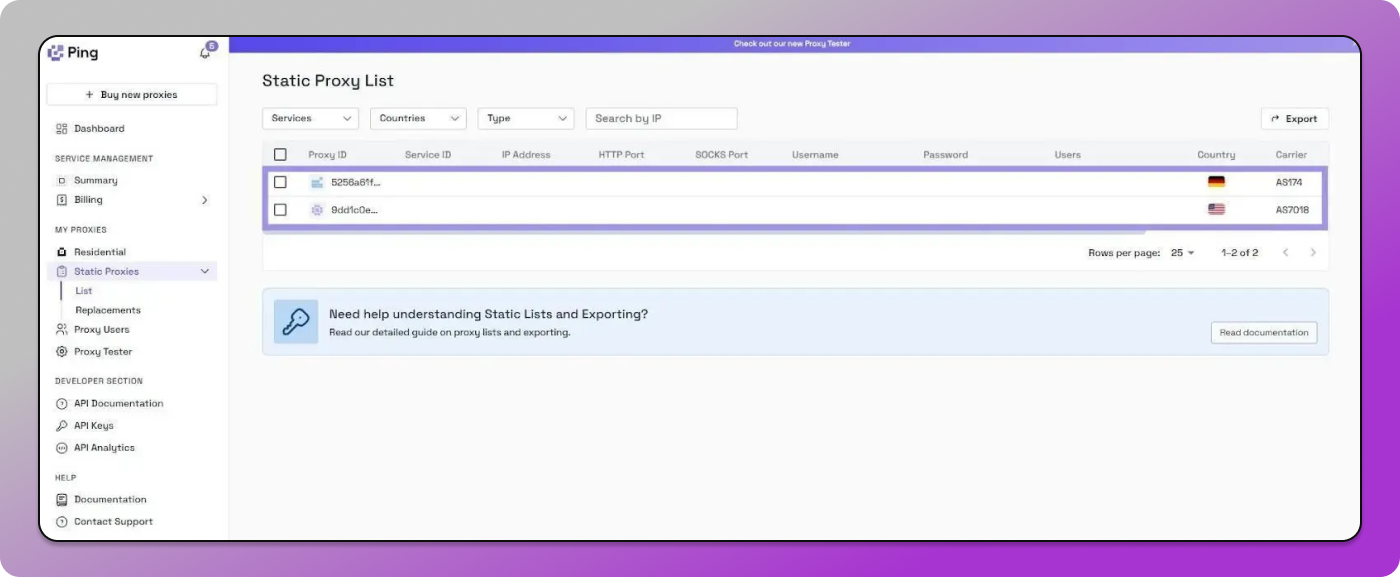Click the Germany flag icon
1400x577 pixels.
pos(1216,182)
